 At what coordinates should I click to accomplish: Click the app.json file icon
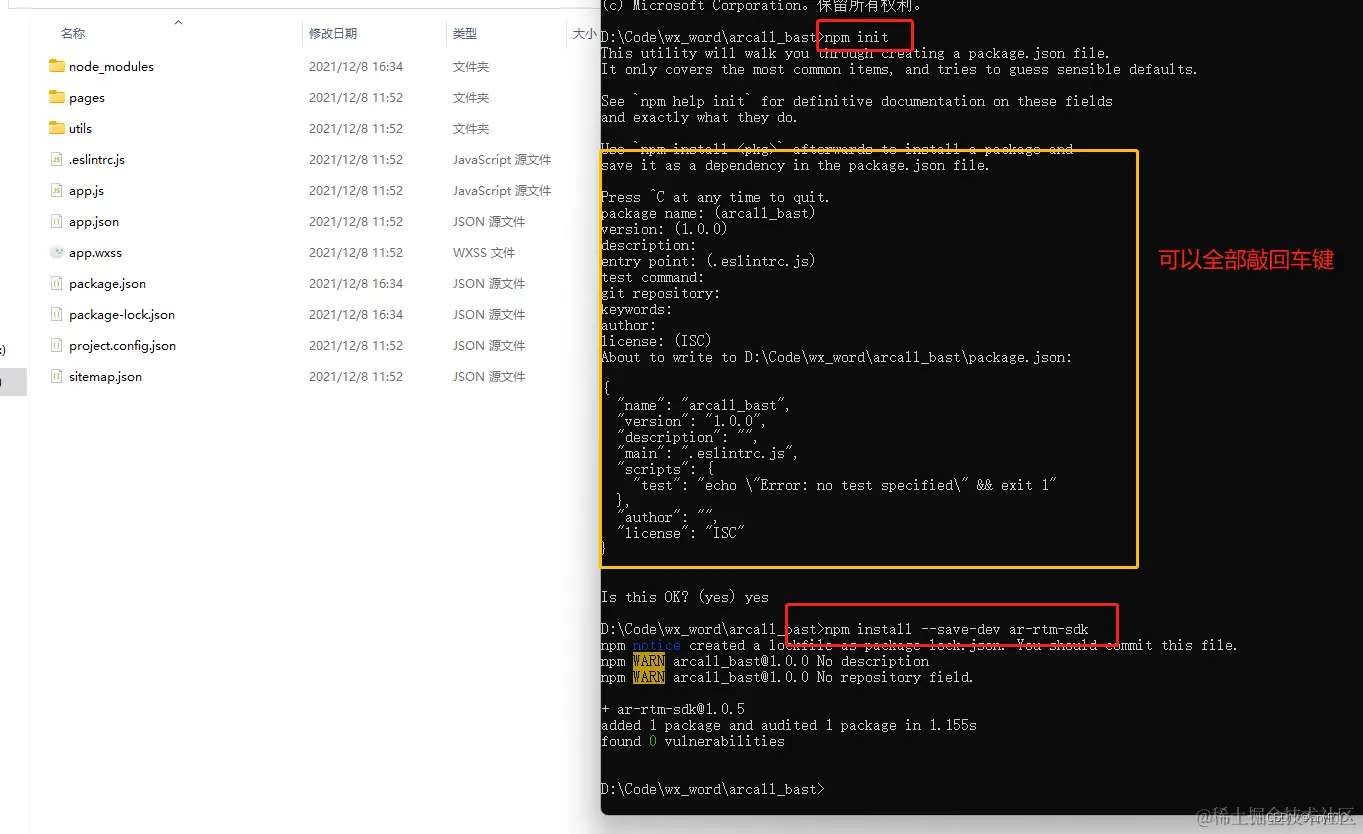pos(57,222)
